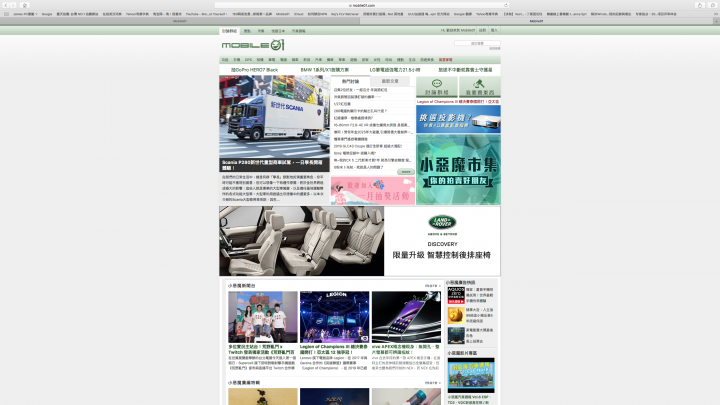Viewport: 720px width, 405px height.
Task: Open the 荒野亂鬥 Twitch news thumbnail
Action: [263, 317]
